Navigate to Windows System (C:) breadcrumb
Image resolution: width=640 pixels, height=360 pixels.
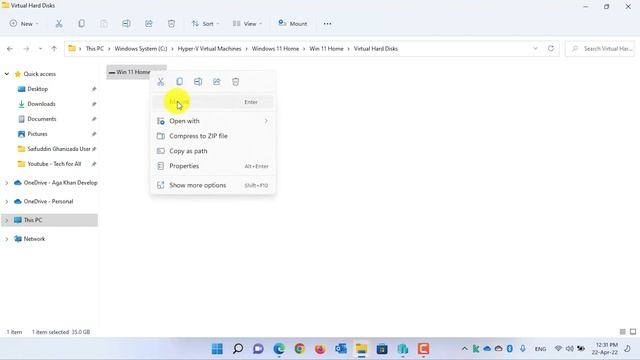141,49
